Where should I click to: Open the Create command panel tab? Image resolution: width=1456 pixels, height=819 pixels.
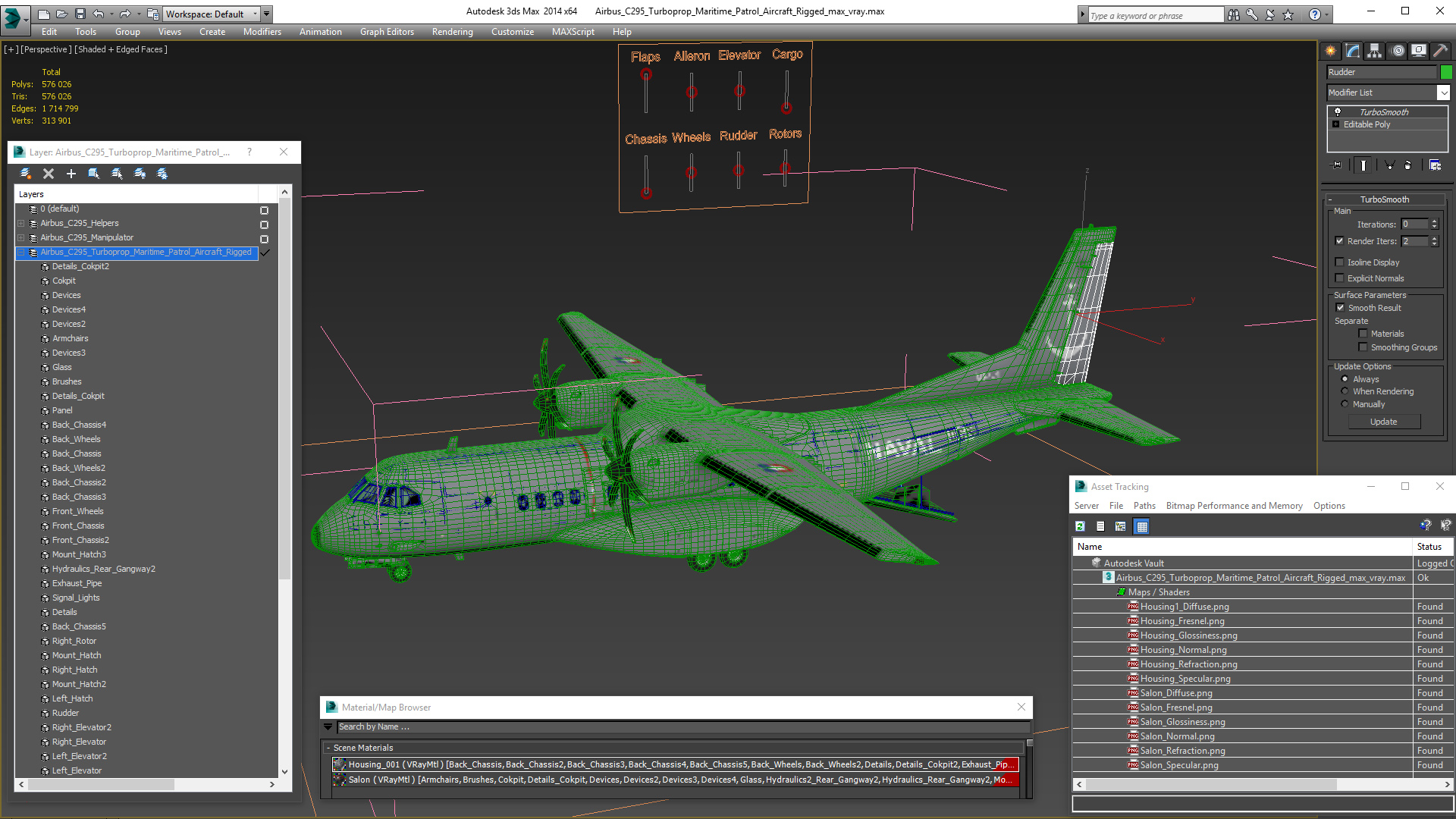pos(1330,51)
